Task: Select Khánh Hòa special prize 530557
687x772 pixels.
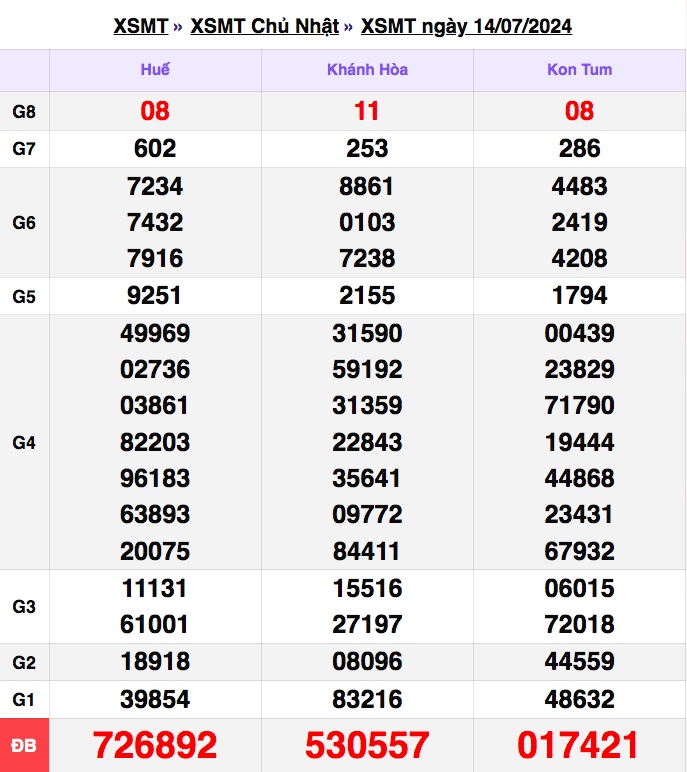Action: point(367,745)
